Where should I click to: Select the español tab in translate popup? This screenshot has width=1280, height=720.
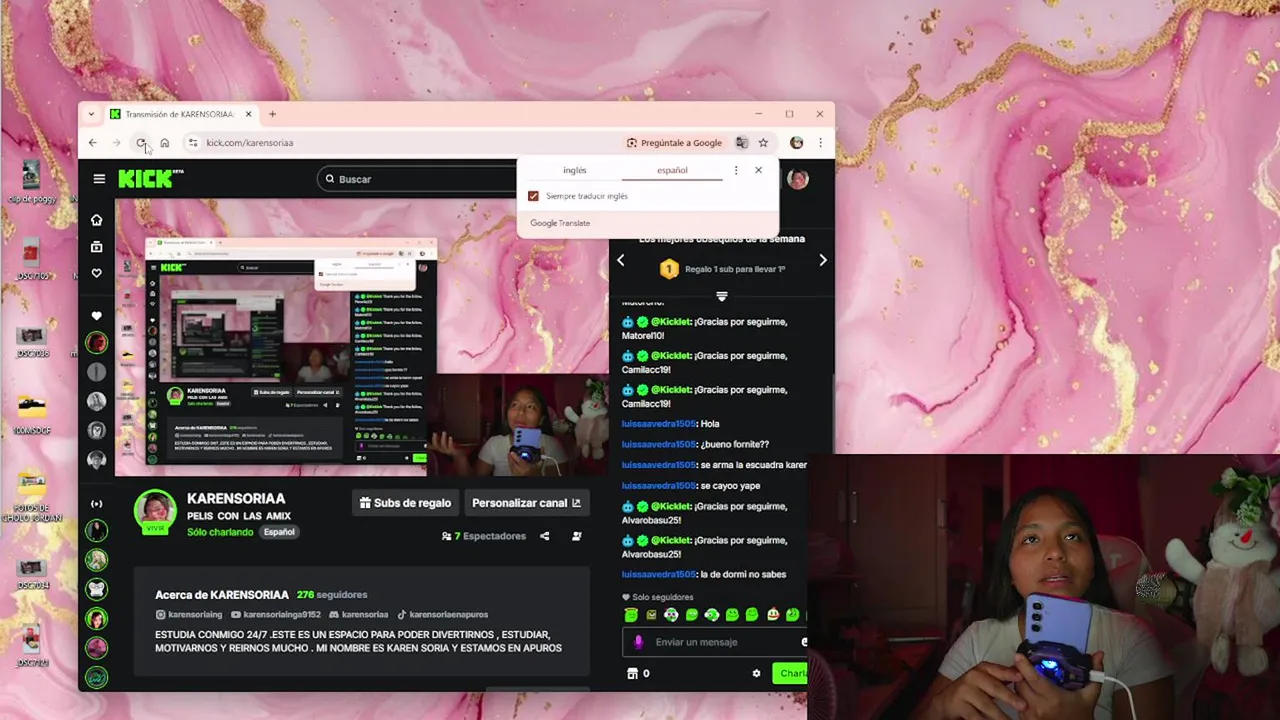672,170
